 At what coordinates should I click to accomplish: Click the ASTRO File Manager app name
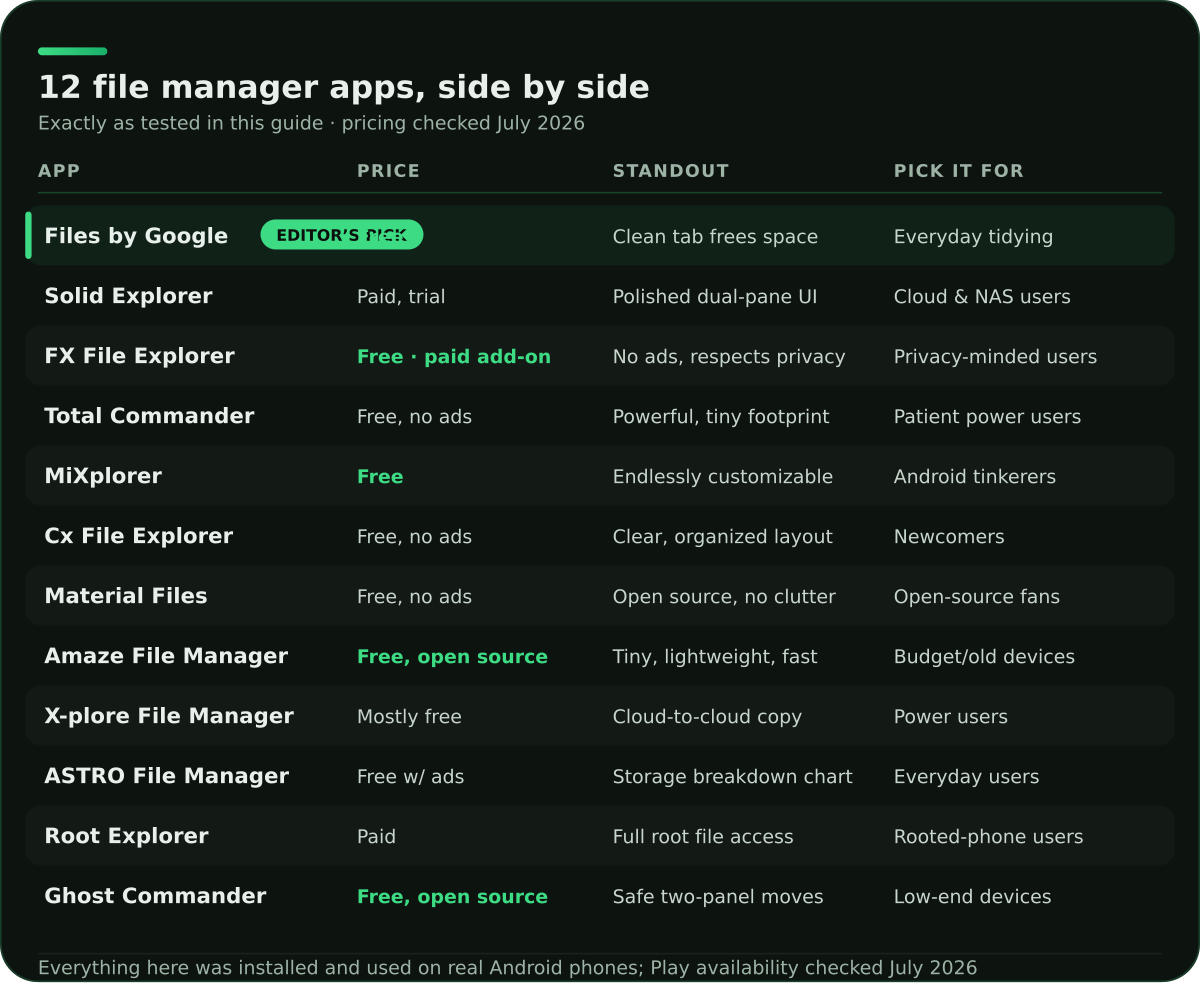coord(167,776)
